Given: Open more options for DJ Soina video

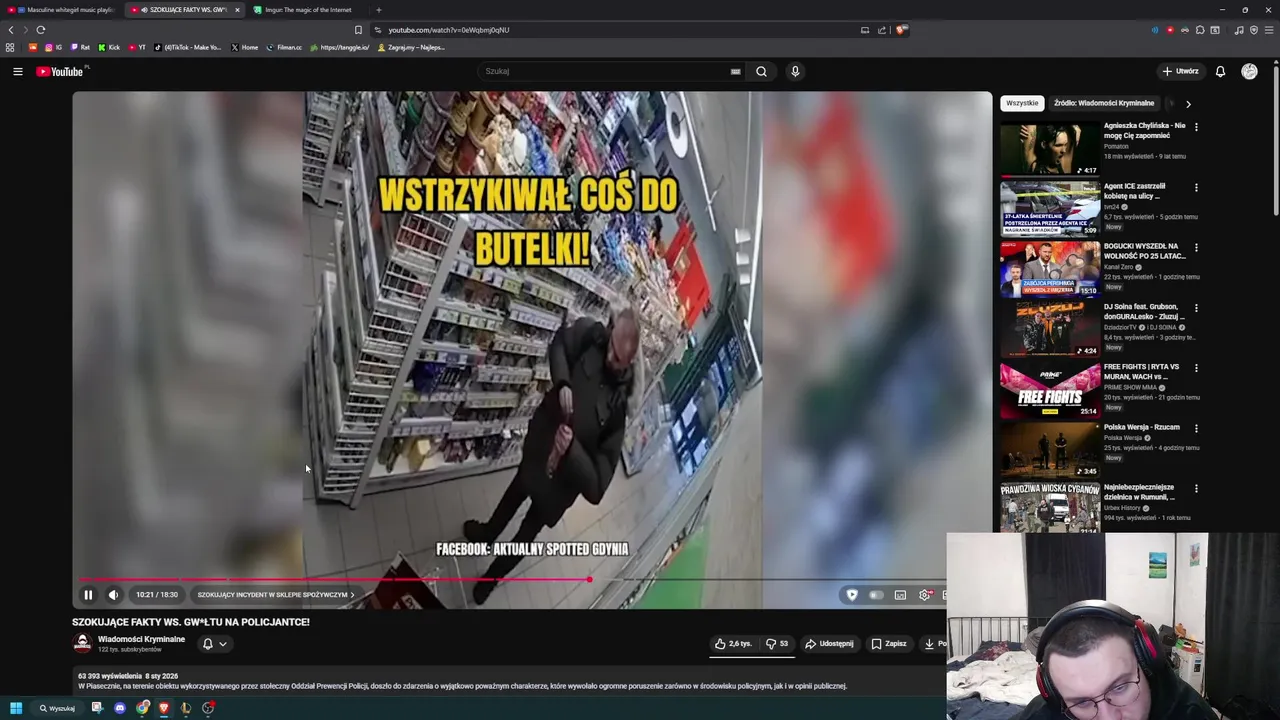Looking at the screenshot, I should [x=1196, y=308].
